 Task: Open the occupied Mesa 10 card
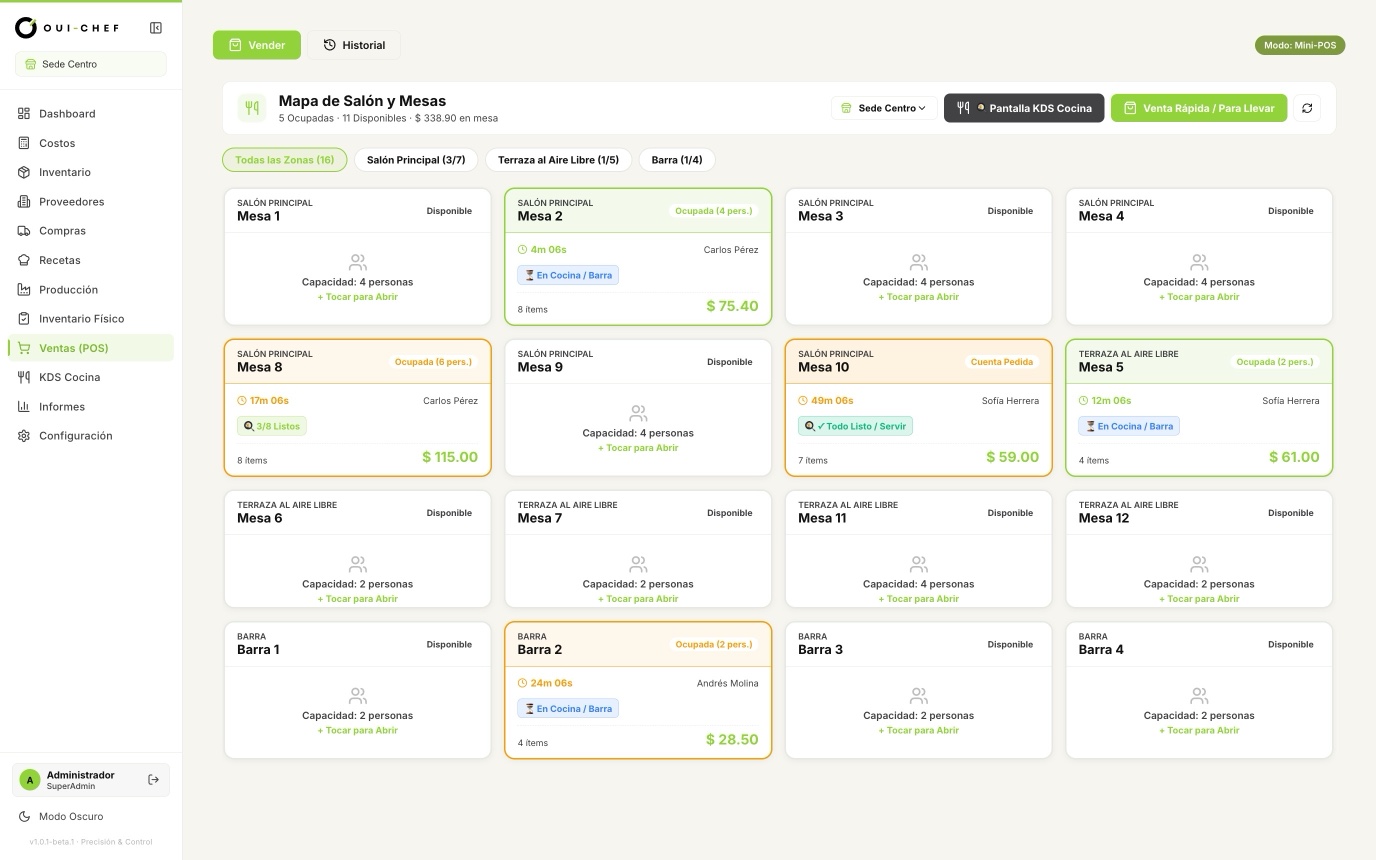pyautogui.click(x=918, y=408)
